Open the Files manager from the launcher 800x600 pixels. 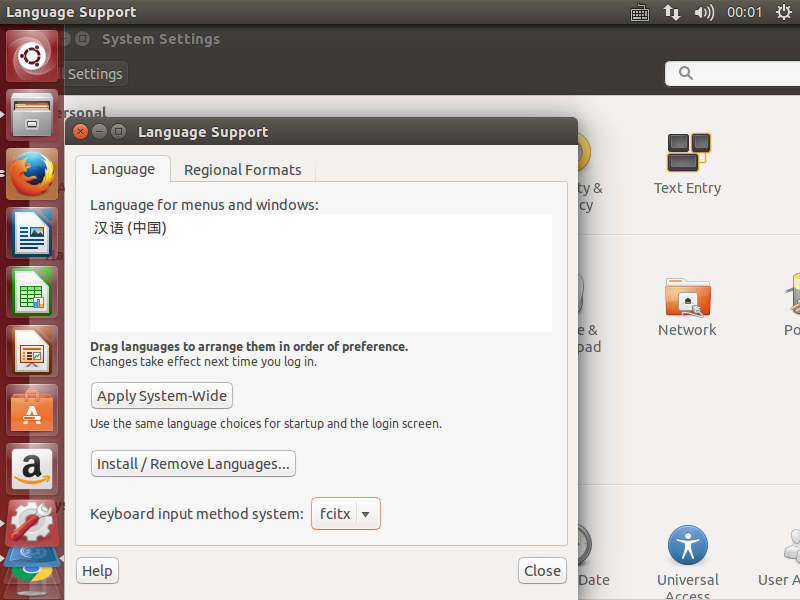click(31, 115)
